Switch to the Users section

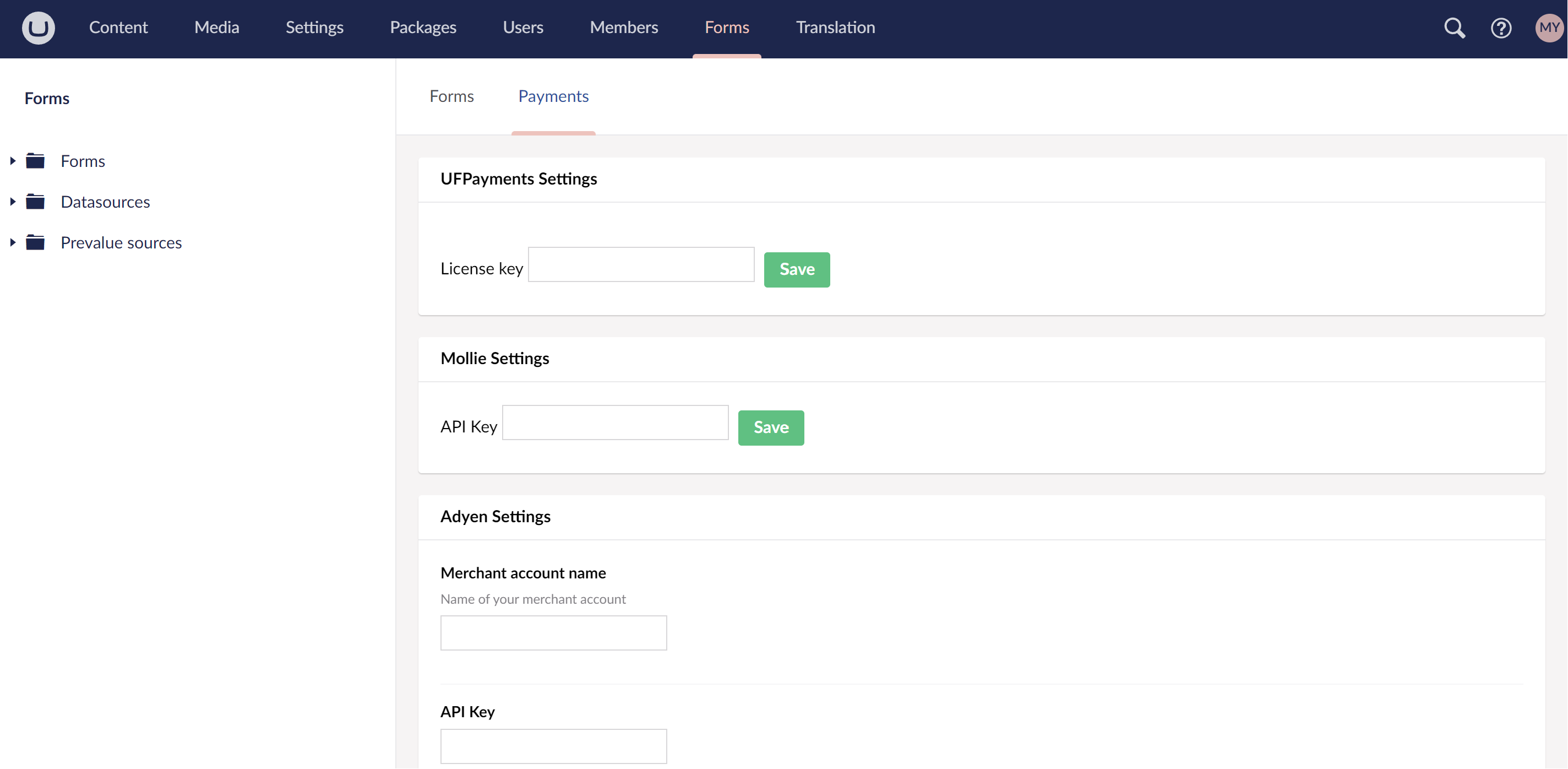(523, 28)
